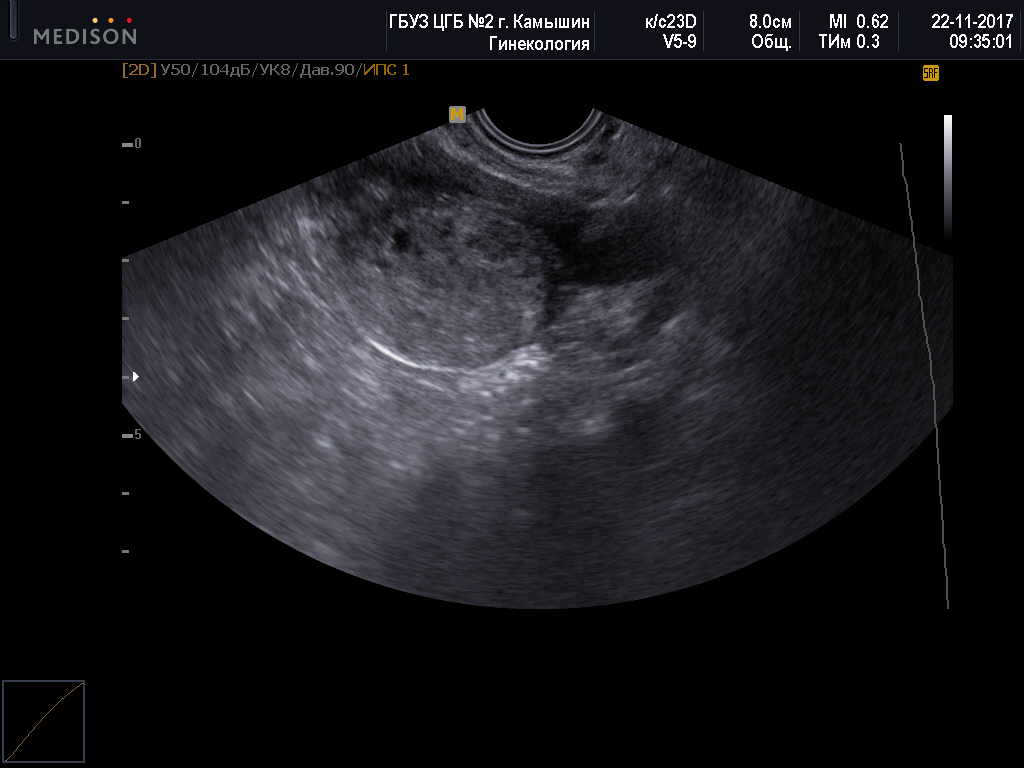The width and height of the screenshot is (1024, 768).
Task: Click the date '22-11-2017'
Action: point(972,22)
